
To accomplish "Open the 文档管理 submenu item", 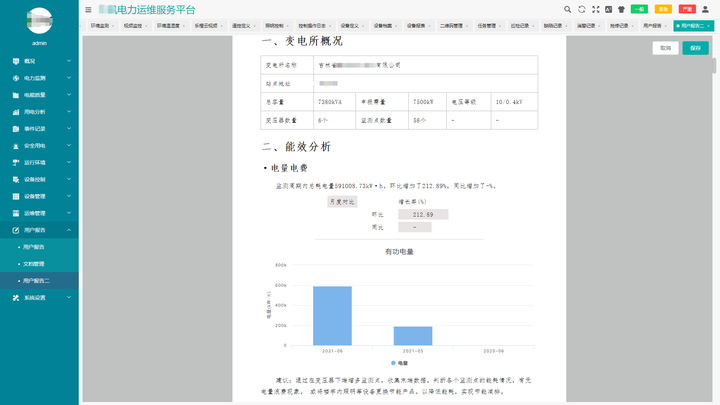I will (39, 264).
